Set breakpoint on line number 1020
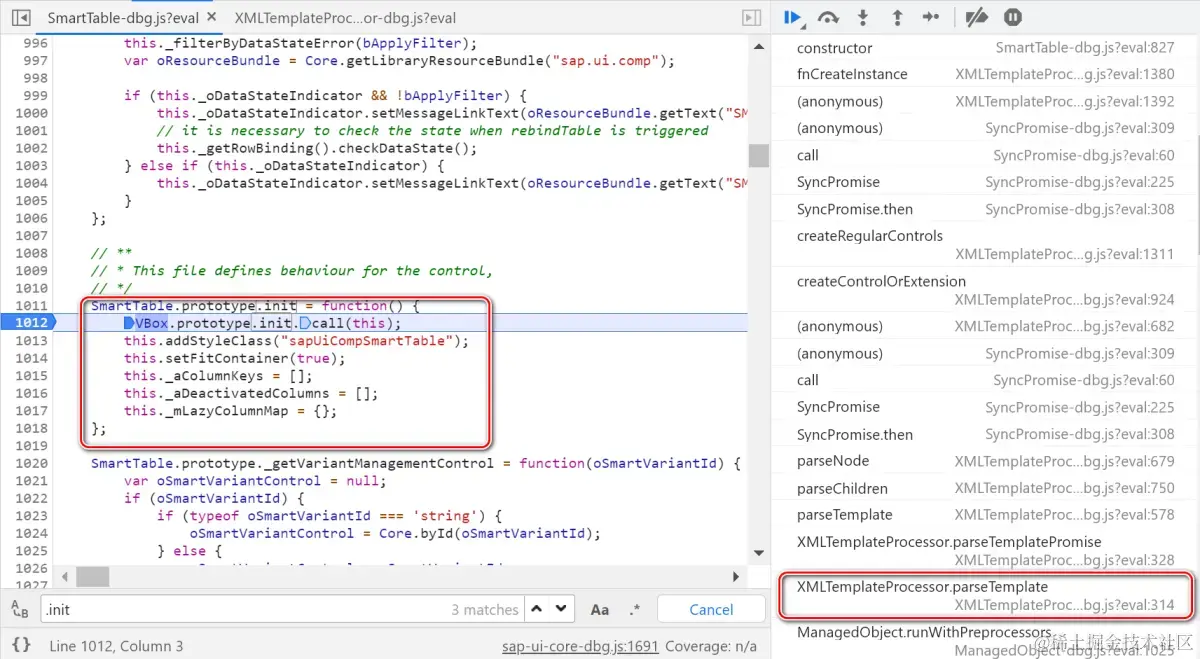 pos(31,463)
